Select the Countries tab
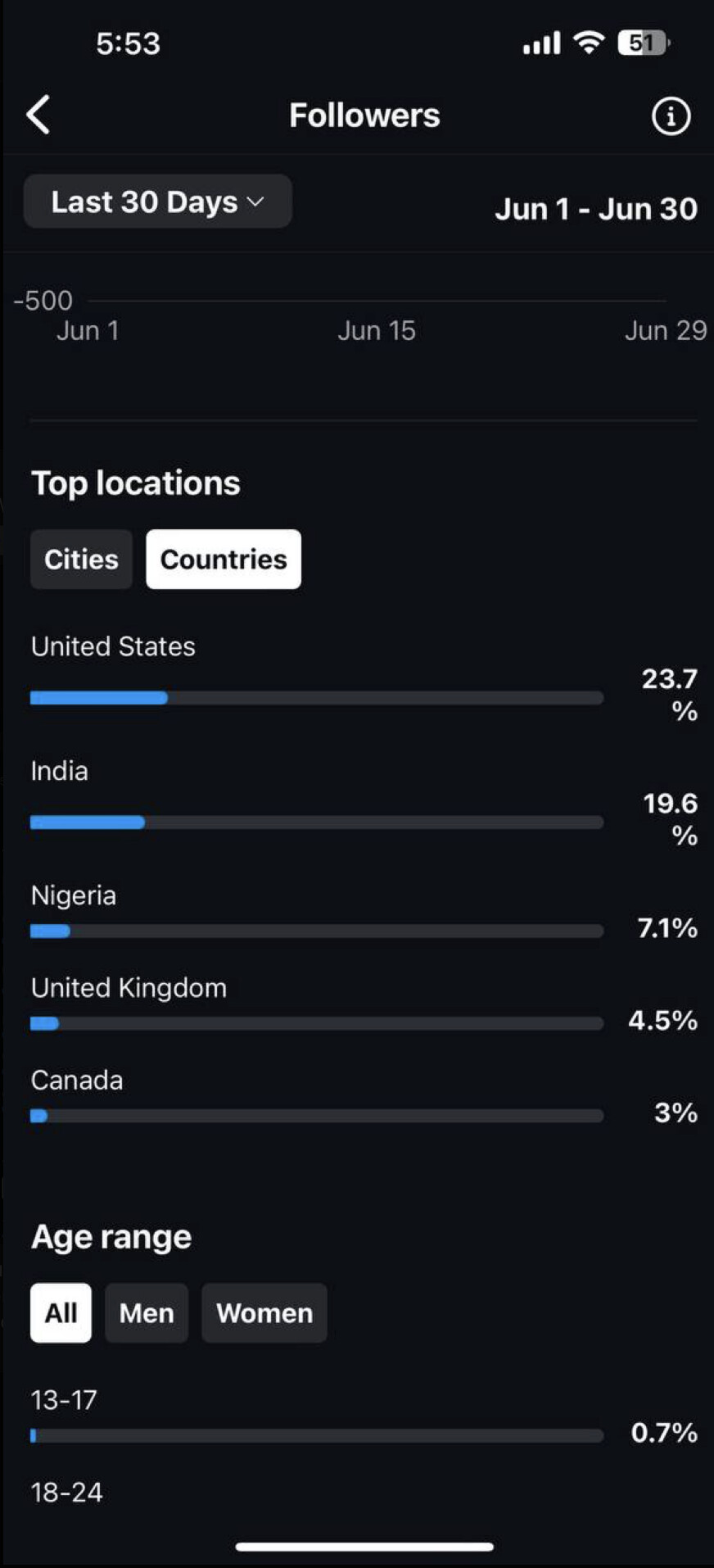Screen dimensions: 714x1568 (224, 560)
